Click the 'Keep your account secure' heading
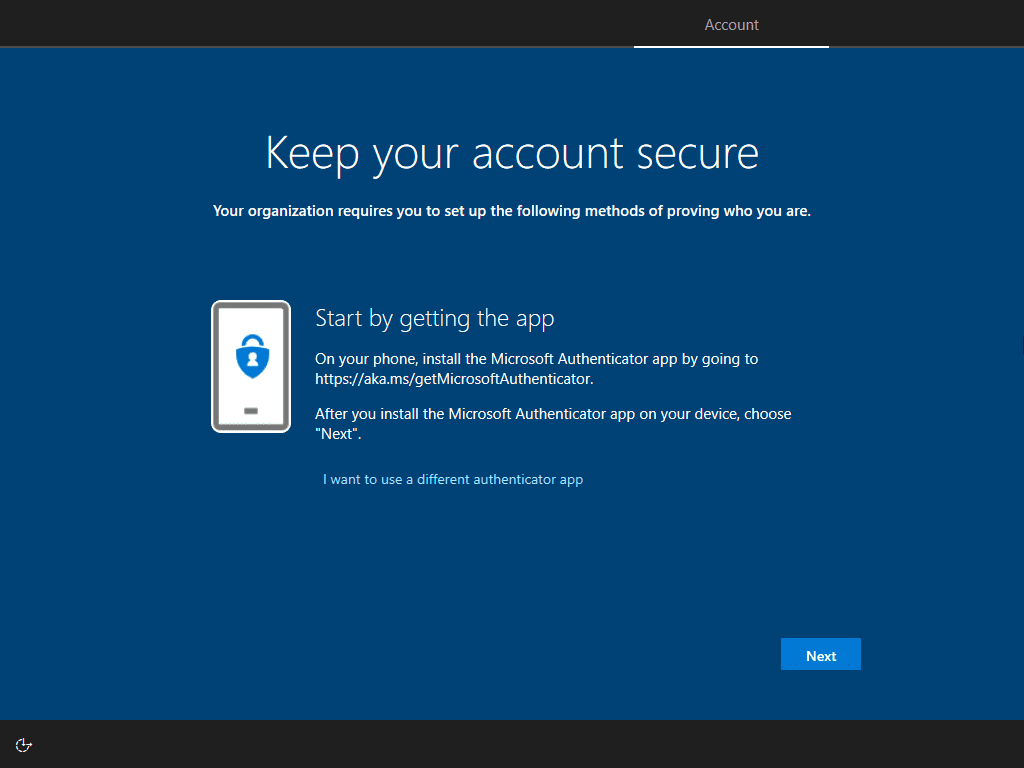Viewport: 1024px width, 768px height. pos(512,154)
